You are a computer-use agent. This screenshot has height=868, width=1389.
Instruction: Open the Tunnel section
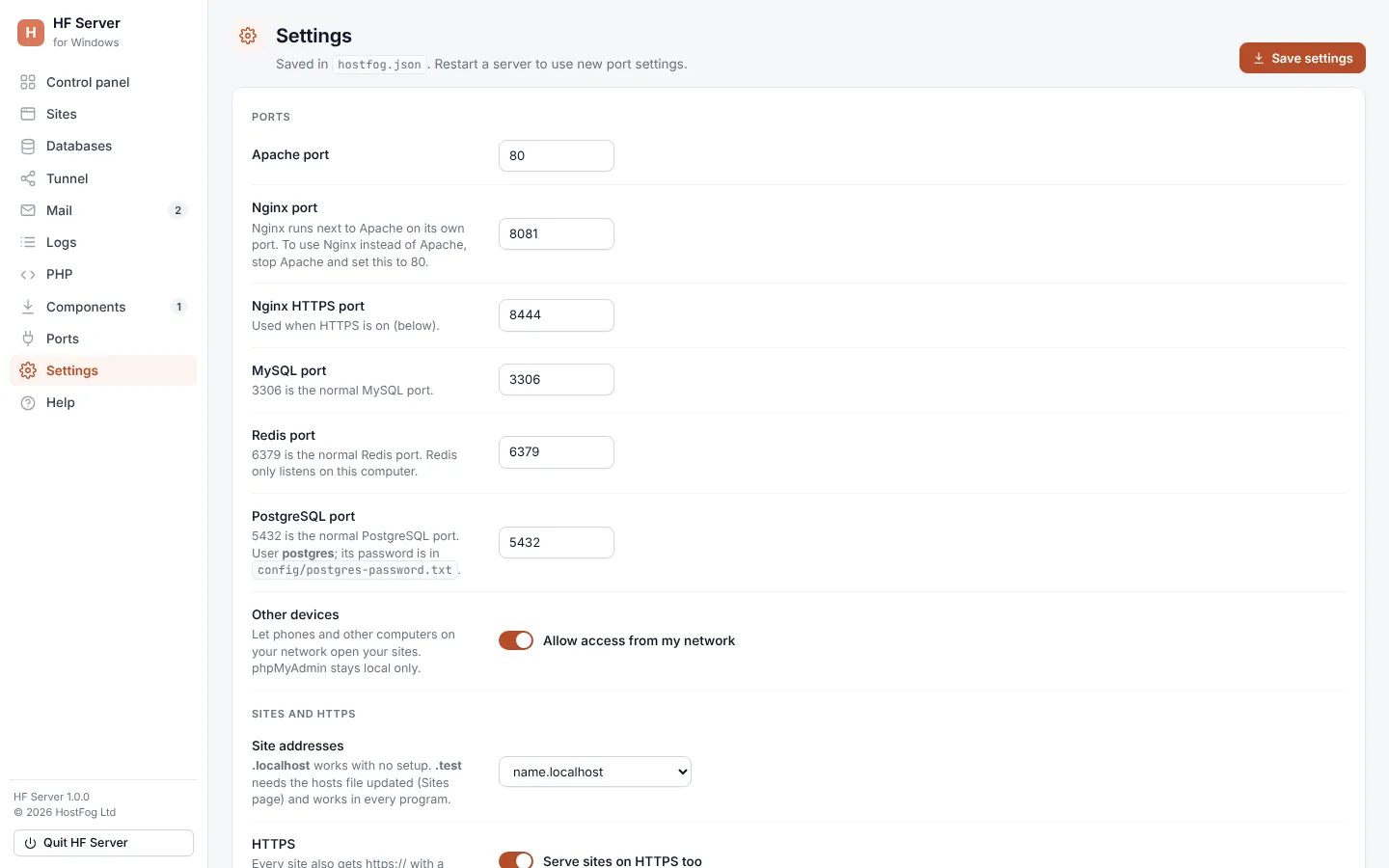[x=103, y=178]
